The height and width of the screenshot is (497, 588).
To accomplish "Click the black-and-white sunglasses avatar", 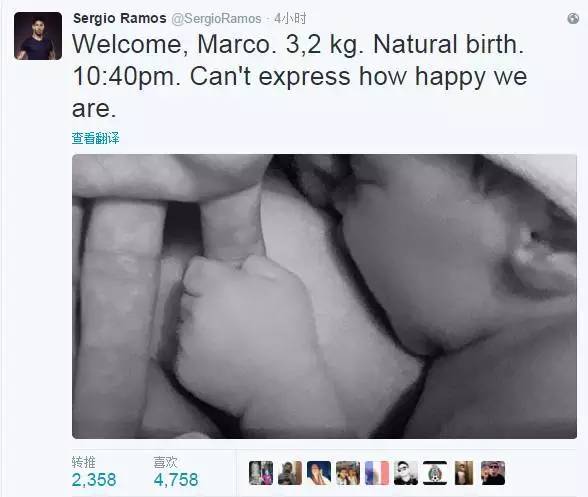I will coord(406,473).
